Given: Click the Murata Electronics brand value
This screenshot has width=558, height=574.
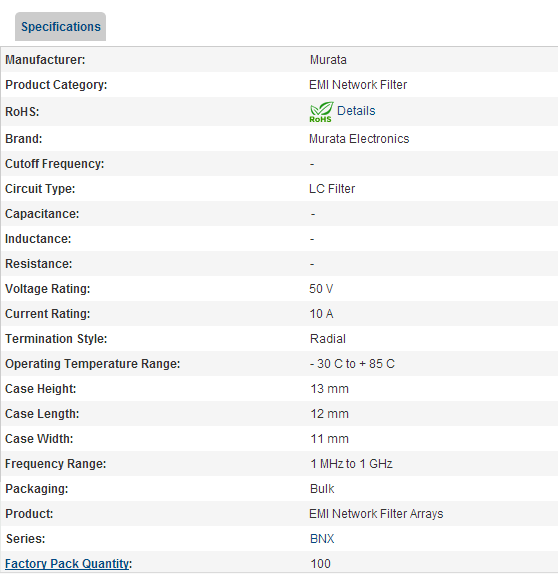Looking at the screenshot, I should [x=359, y=139].
